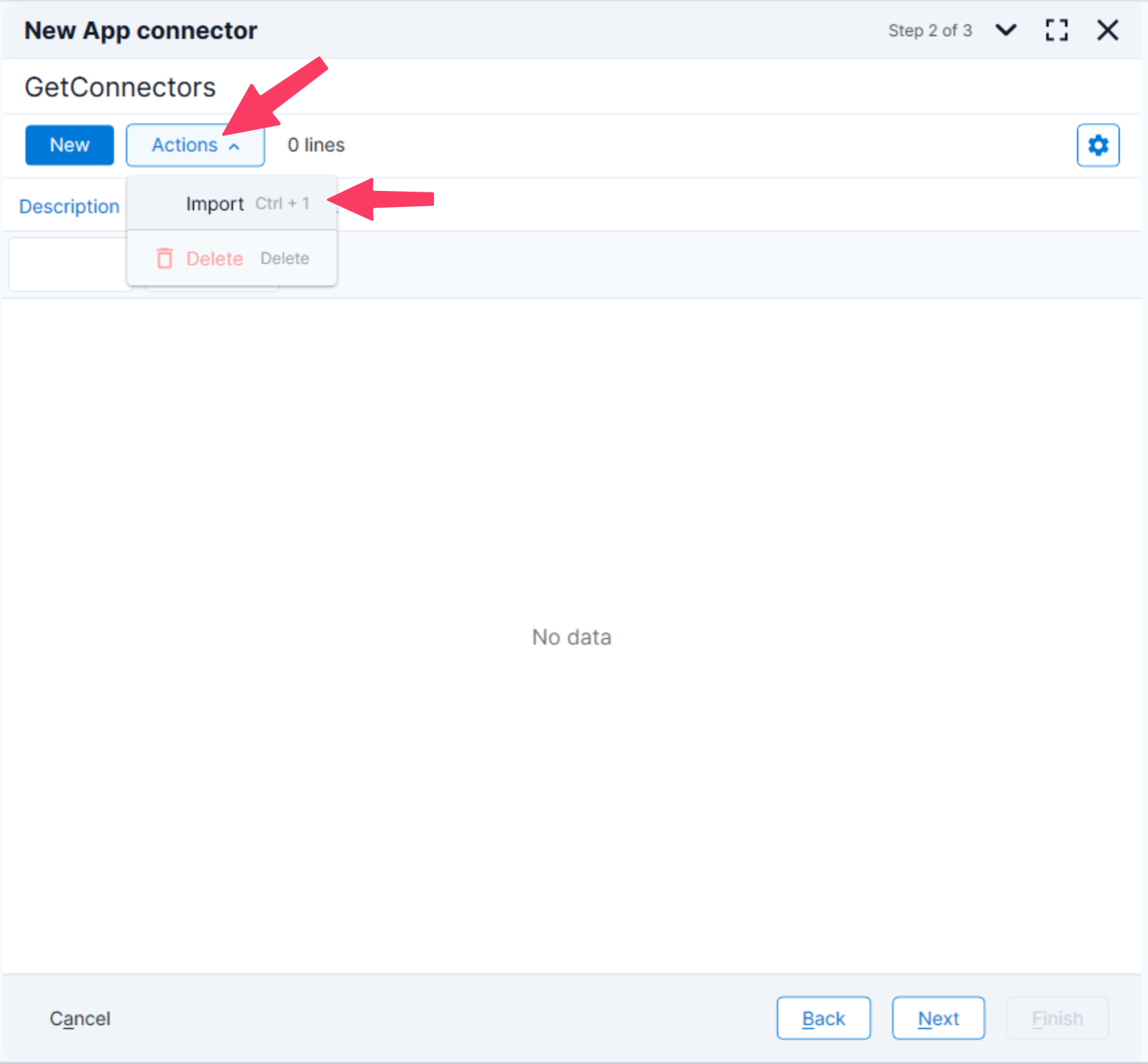Close the New App connector dialog
Viewport: 1148px width, 1064px height.
click(x=1107, y=30)
